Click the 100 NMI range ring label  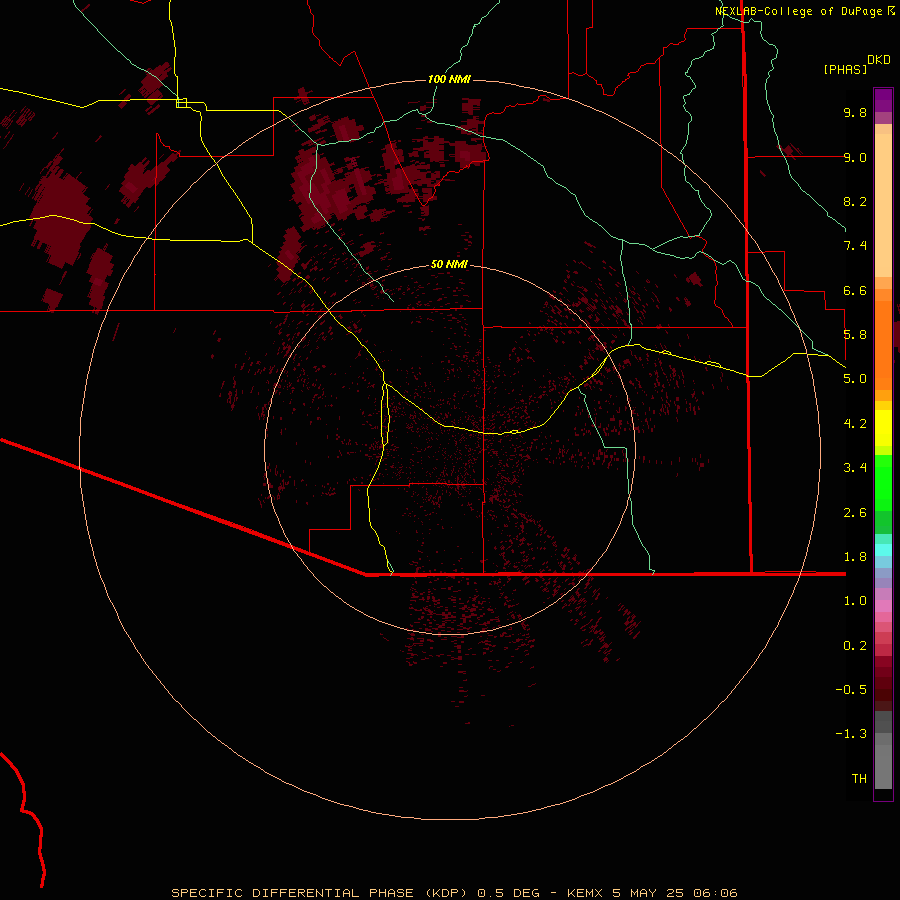coord(449,79)
